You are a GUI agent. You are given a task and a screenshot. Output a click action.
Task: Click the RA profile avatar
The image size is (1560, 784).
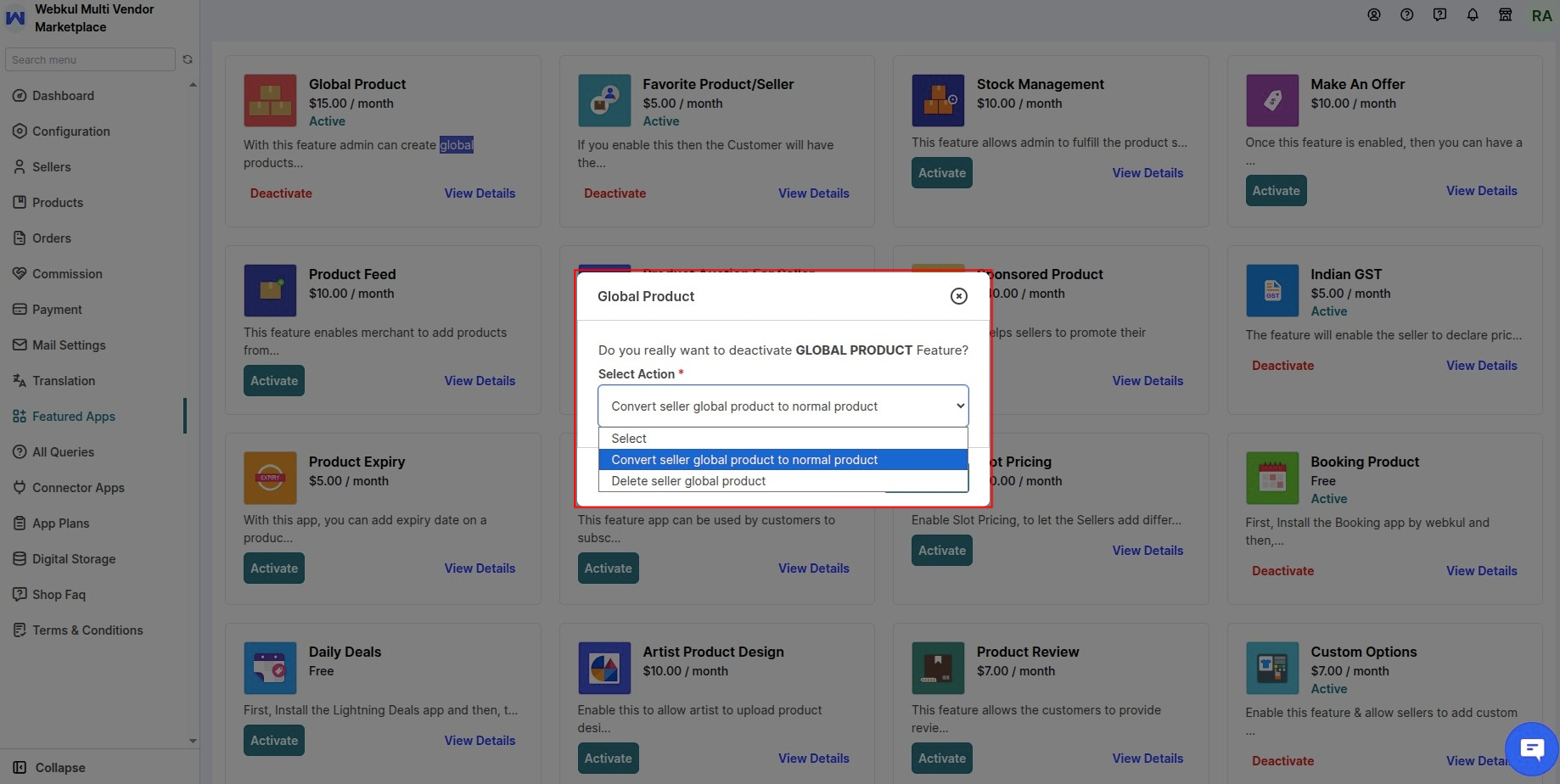(x=1541, y=15)
